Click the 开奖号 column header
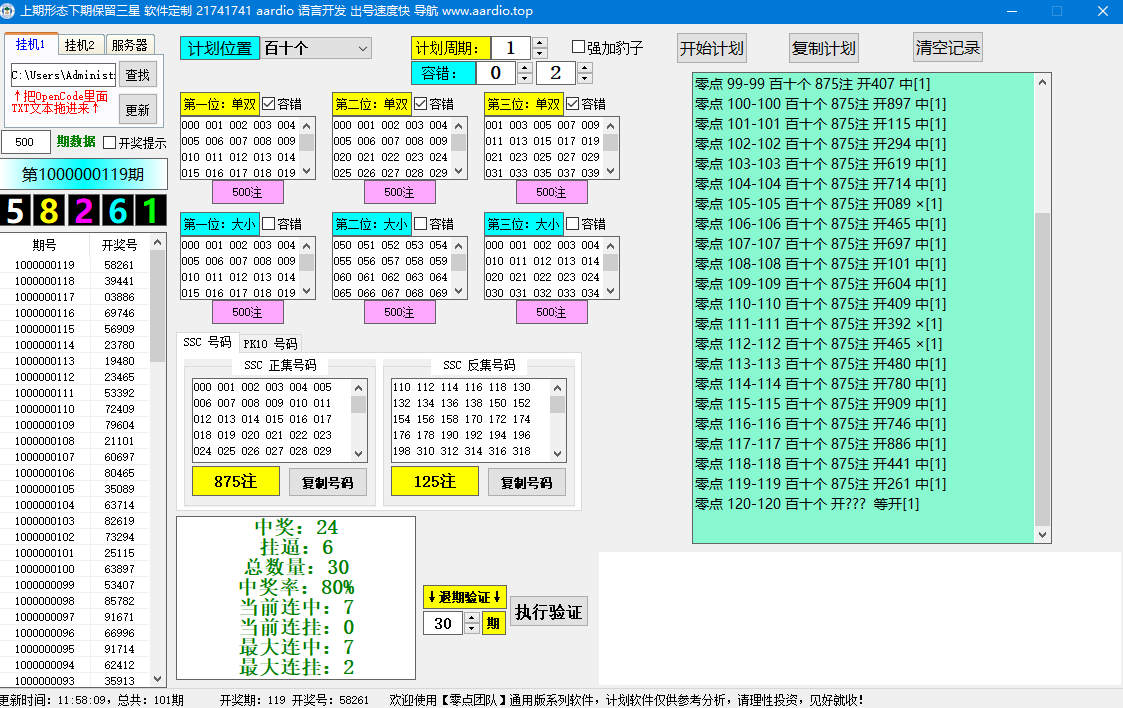The width and height of the screenshot is (1123, 708). click(x=120, y=245)
